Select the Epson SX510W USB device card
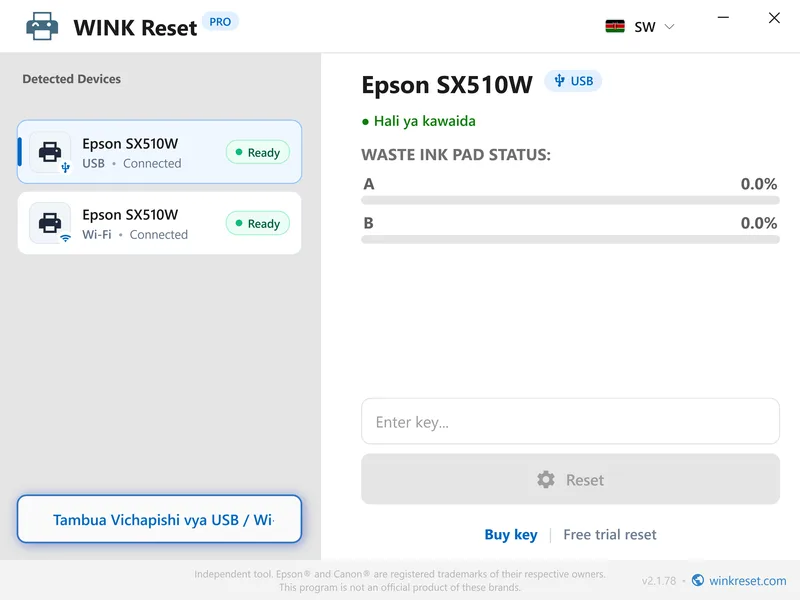 (159, 152)
